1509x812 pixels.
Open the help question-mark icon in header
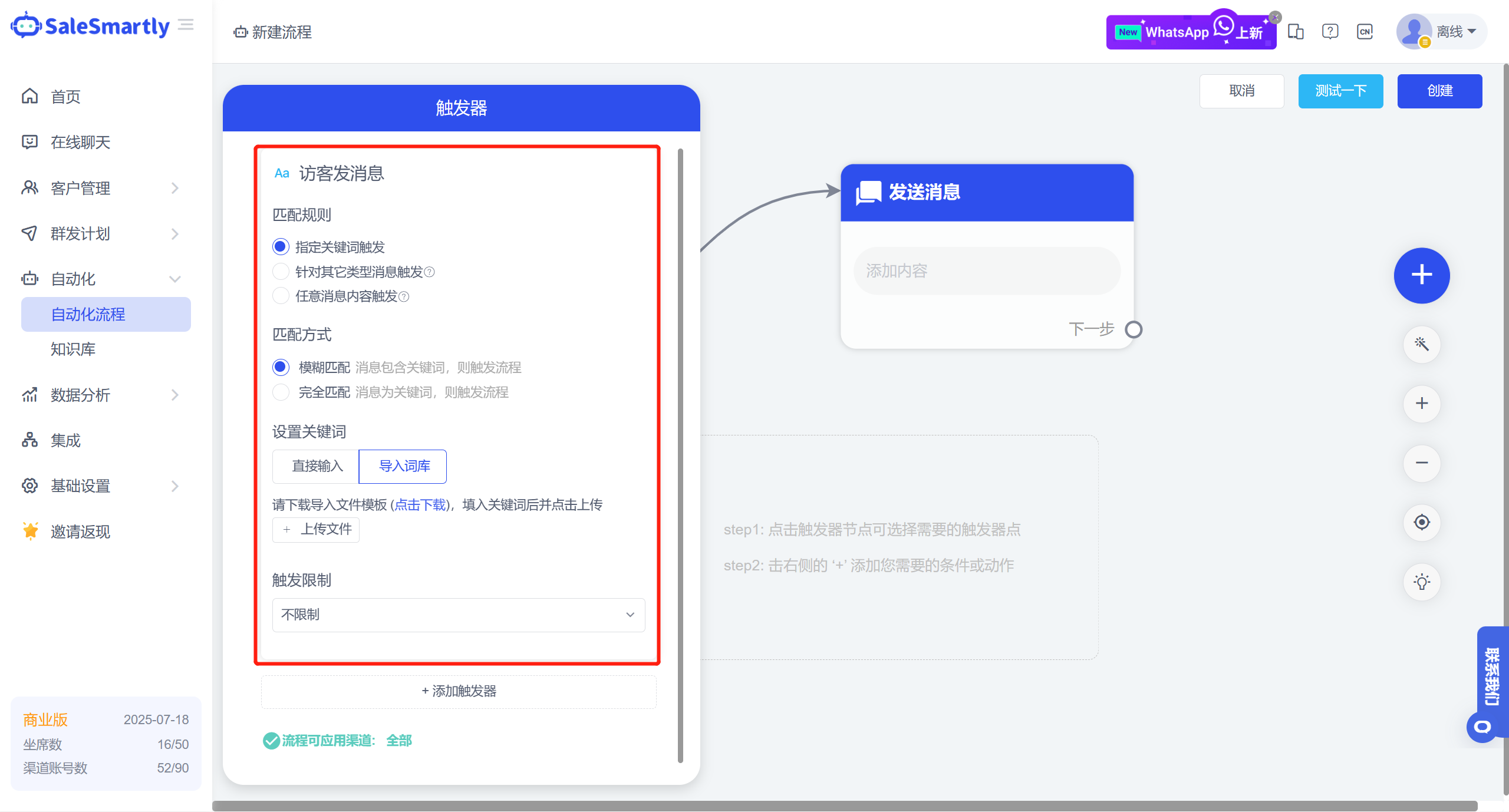pyautogui.click(x=1330, y=32)
